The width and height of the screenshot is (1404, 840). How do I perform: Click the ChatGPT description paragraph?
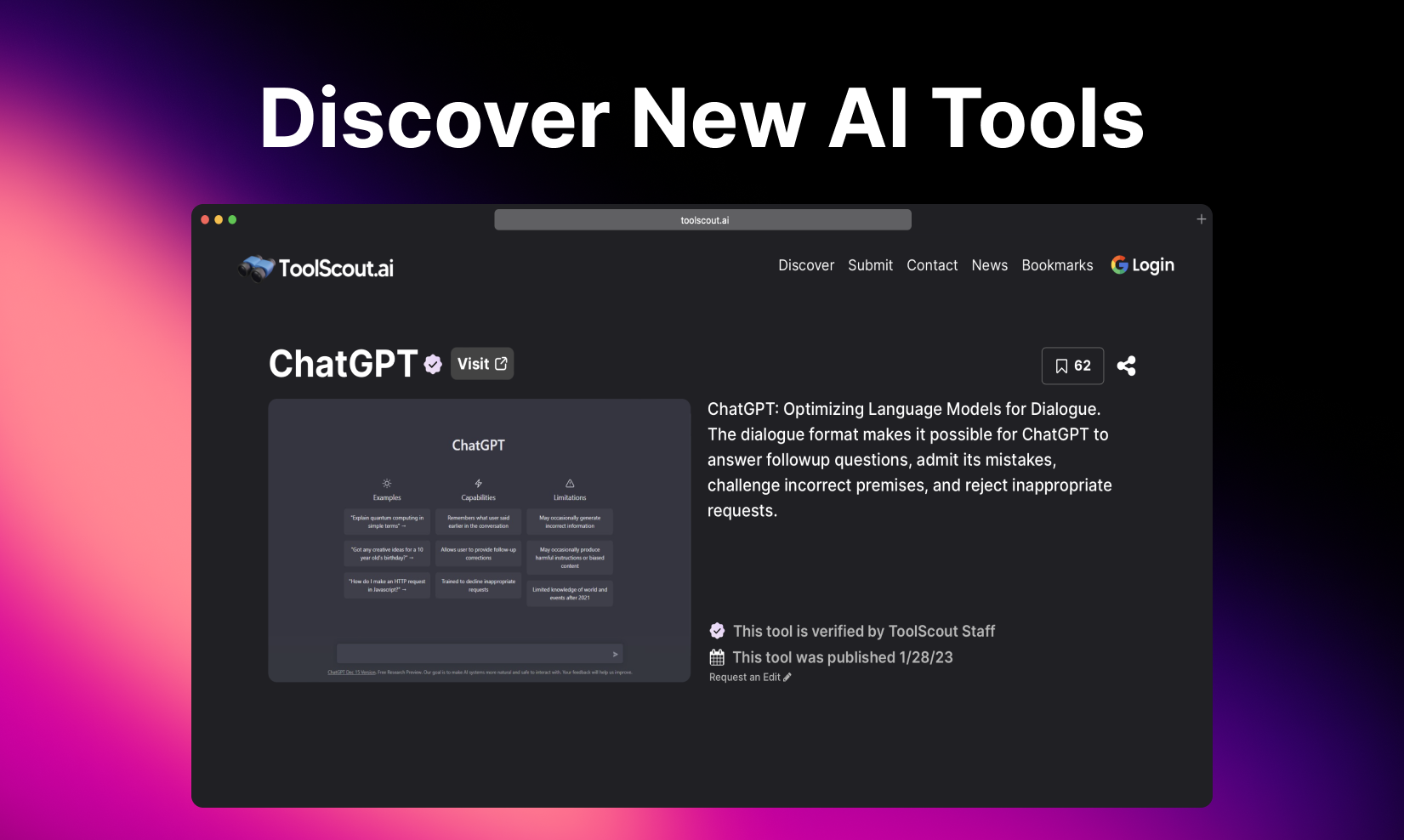coord(910,460)
